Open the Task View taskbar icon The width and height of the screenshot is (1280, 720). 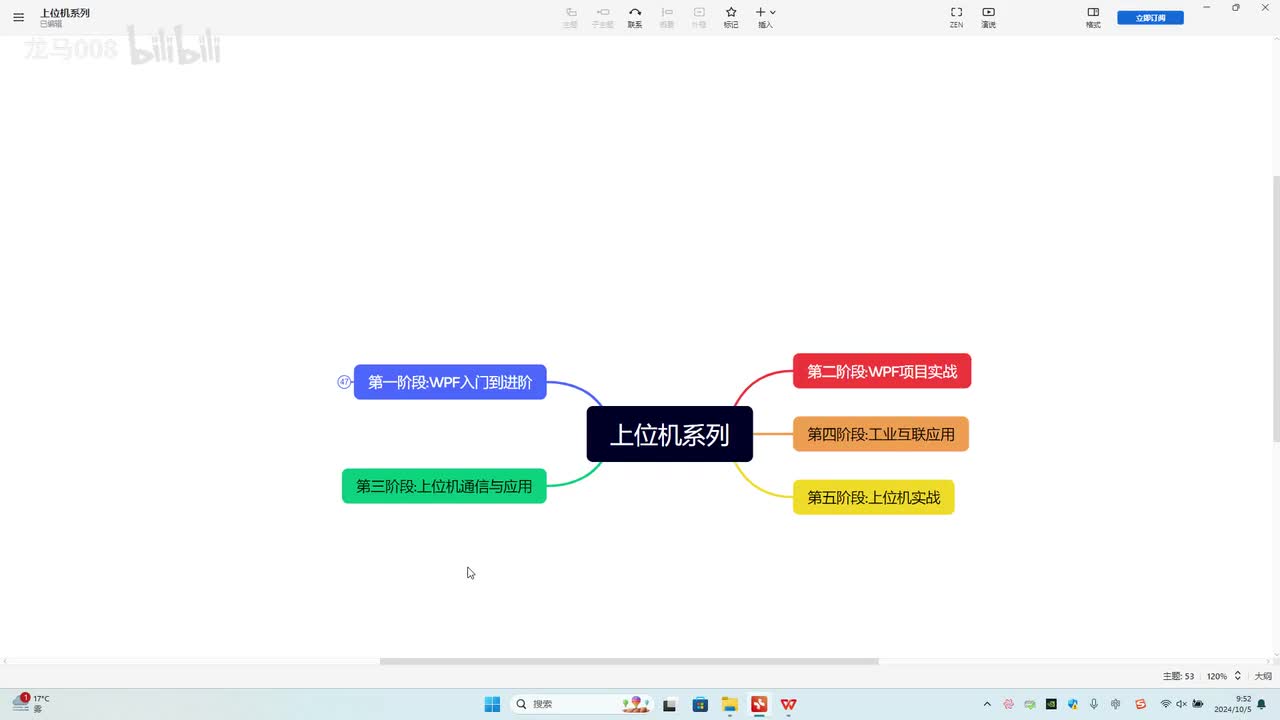coord(670,704)
